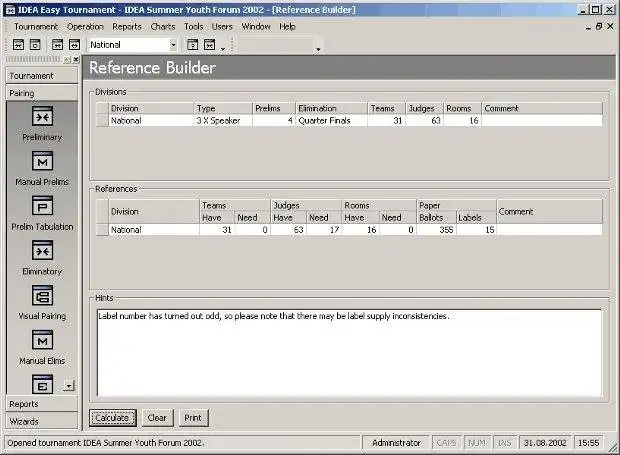620x455 pixels.
Task: Click the Division column header in Divisions table
Action: coord(151,108)
